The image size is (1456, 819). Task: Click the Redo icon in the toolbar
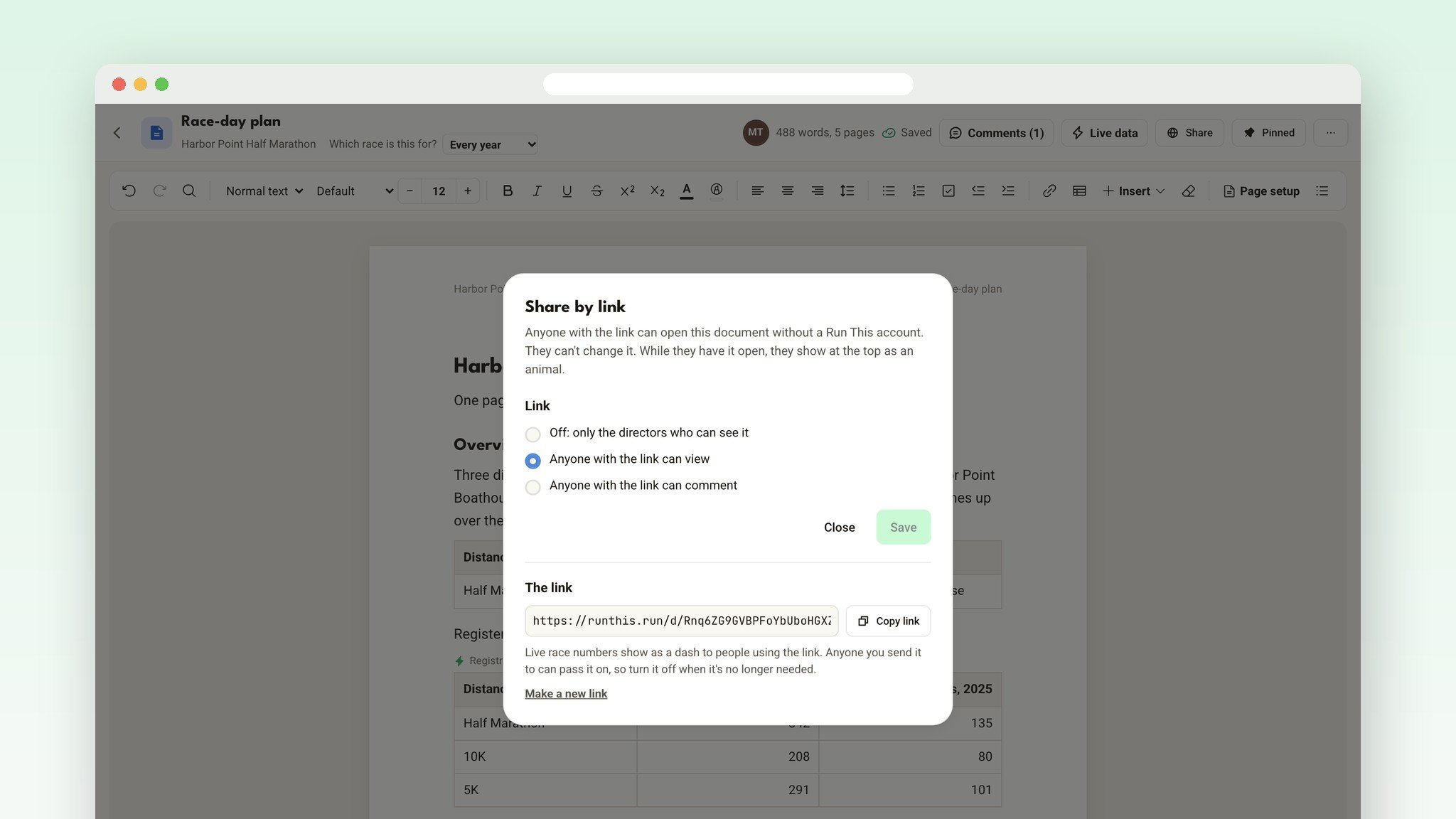point(159,191)
